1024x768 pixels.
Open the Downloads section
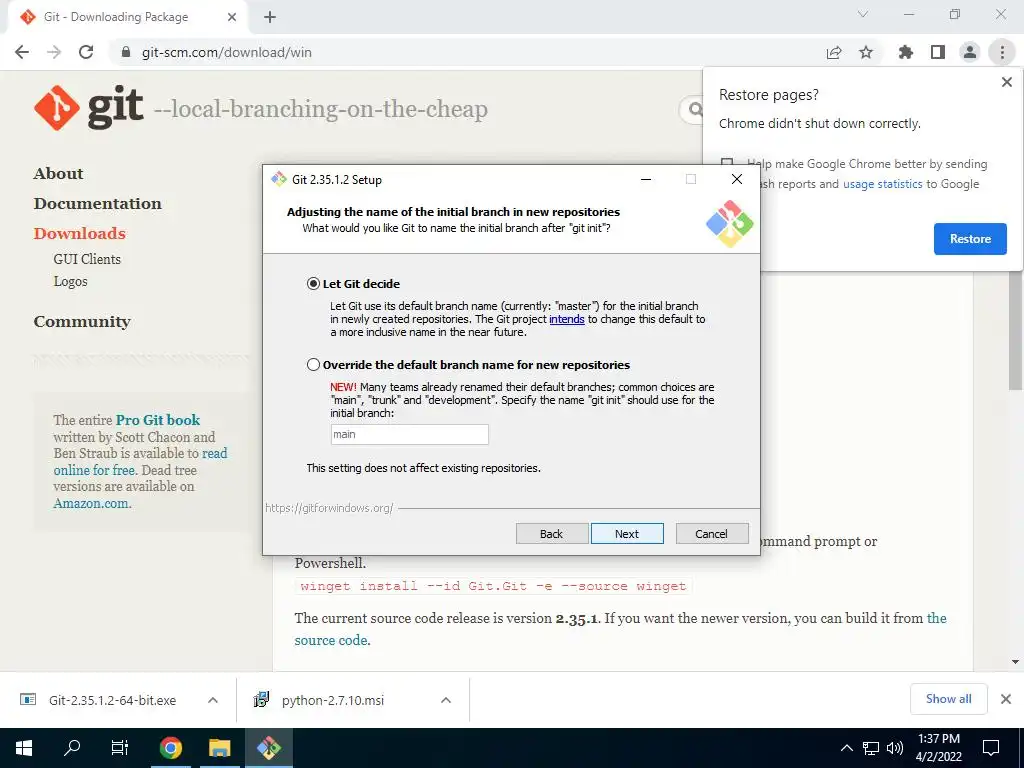[80, 233]
